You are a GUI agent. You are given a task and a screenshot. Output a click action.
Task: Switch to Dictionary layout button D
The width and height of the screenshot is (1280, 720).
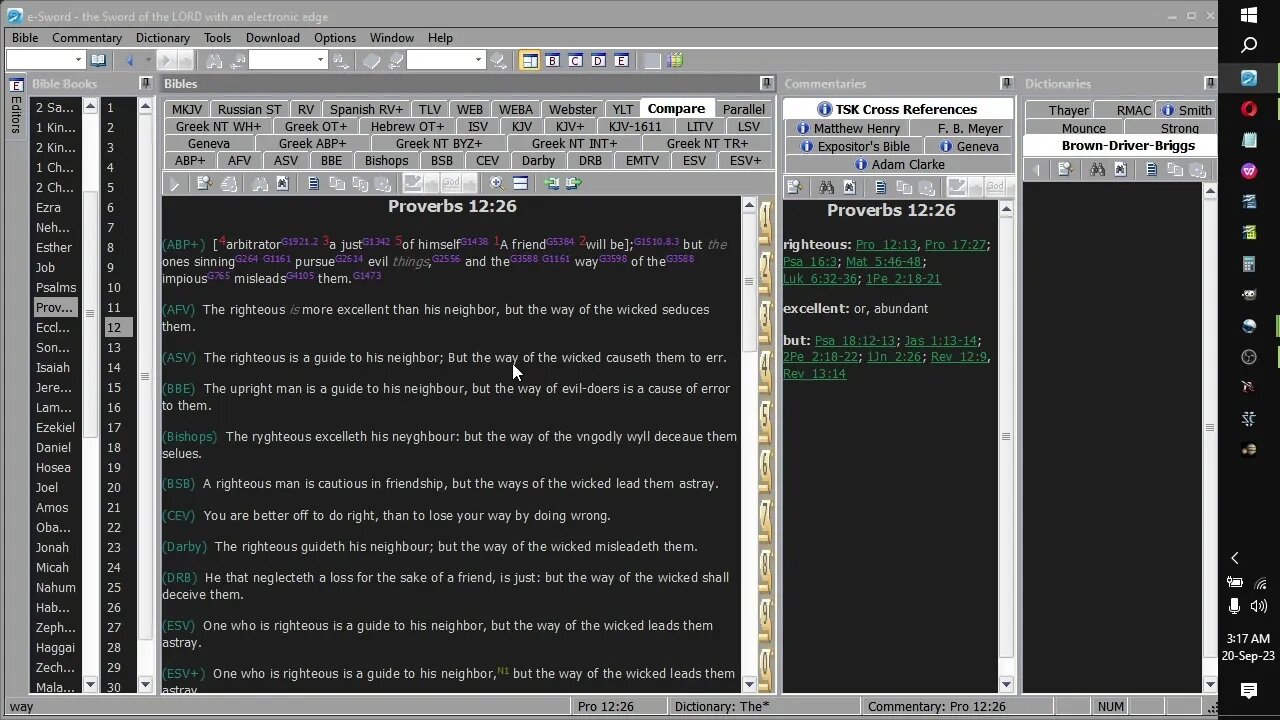click(x=598, y=60)
